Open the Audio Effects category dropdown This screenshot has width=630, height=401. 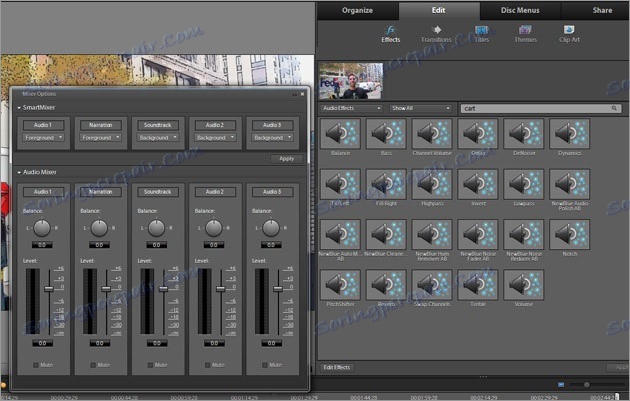351,107
